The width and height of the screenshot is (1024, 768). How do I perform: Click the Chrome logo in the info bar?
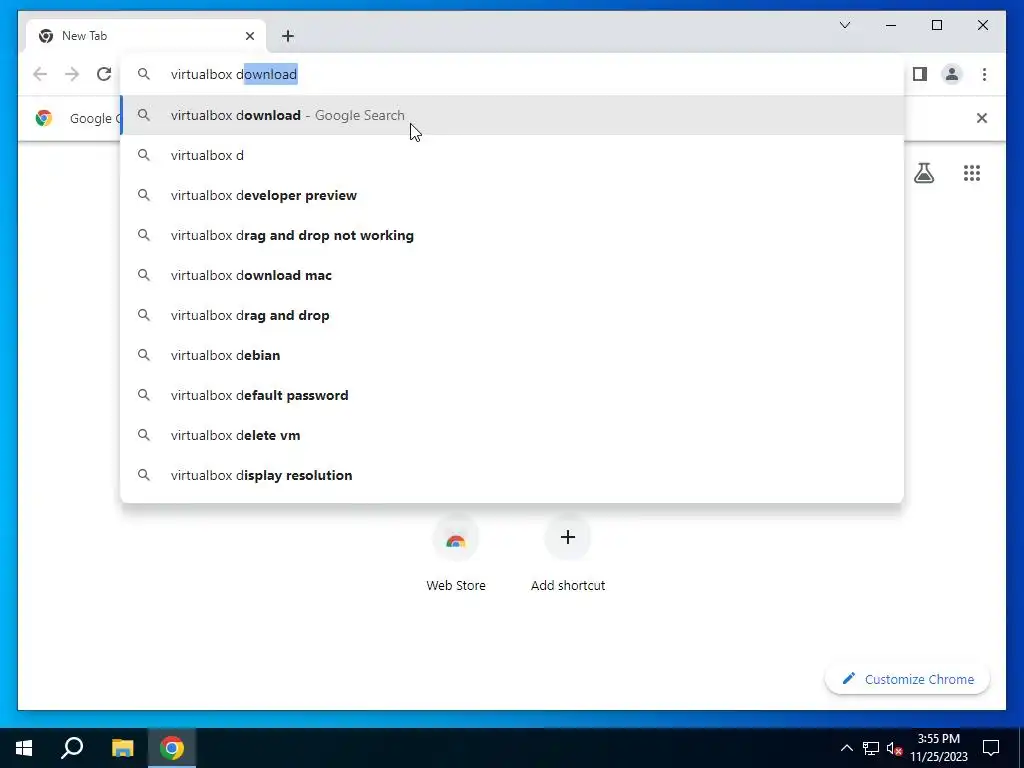pos(44,118)
